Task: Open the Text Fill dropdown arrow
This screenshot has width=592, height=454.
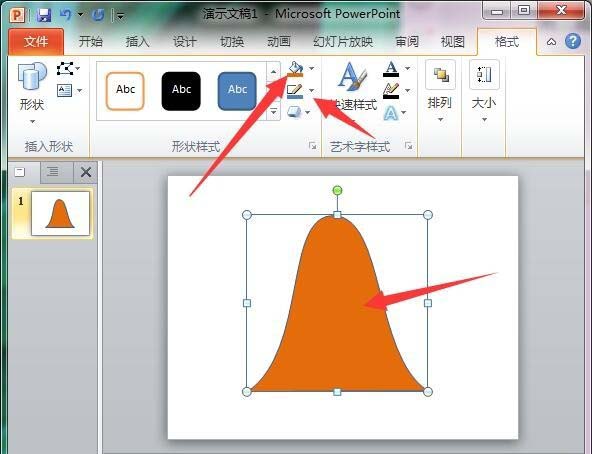Action: (x=407, y=69)
